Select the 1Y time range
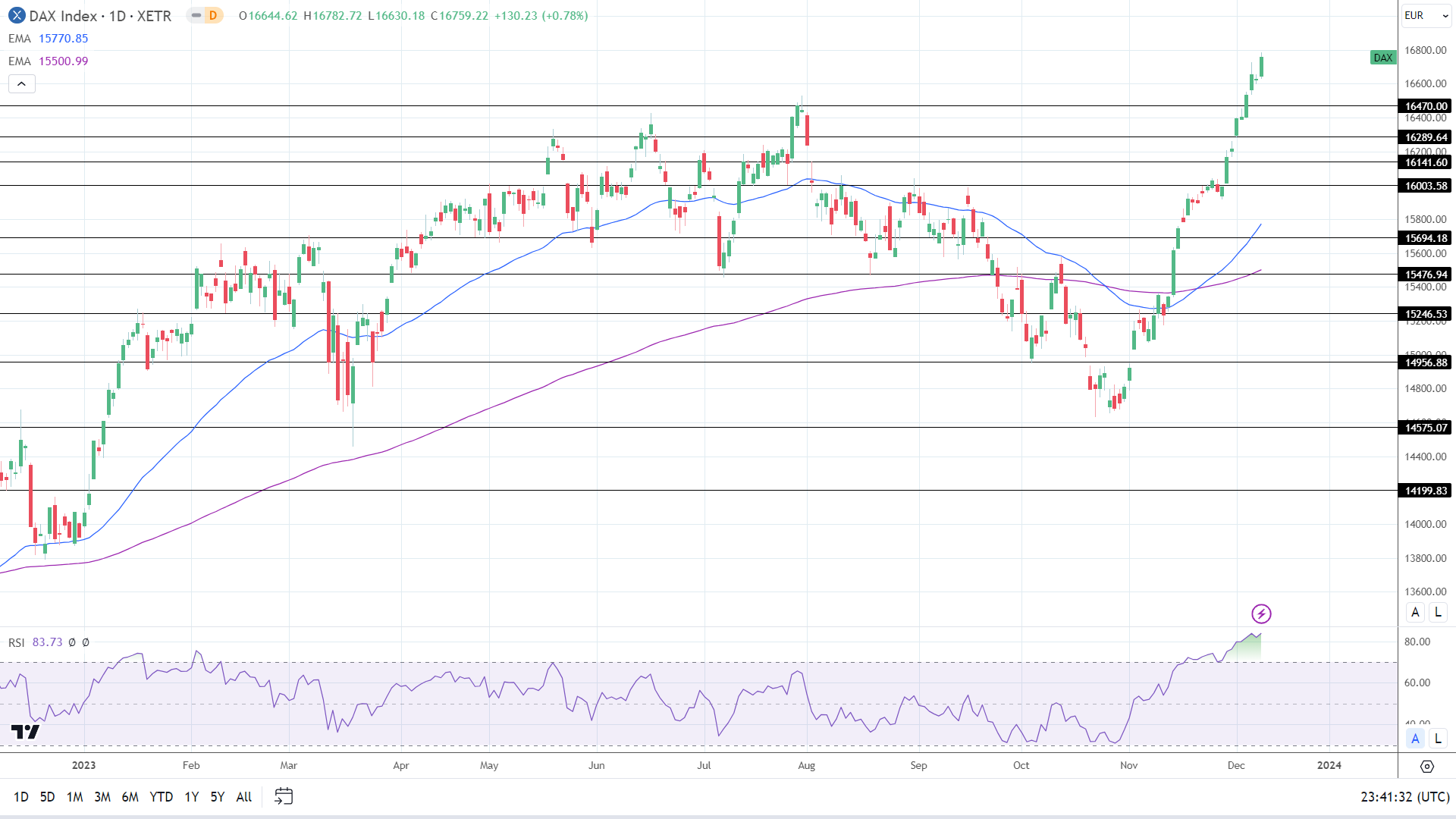1456x819 pixels. point(192,797)
